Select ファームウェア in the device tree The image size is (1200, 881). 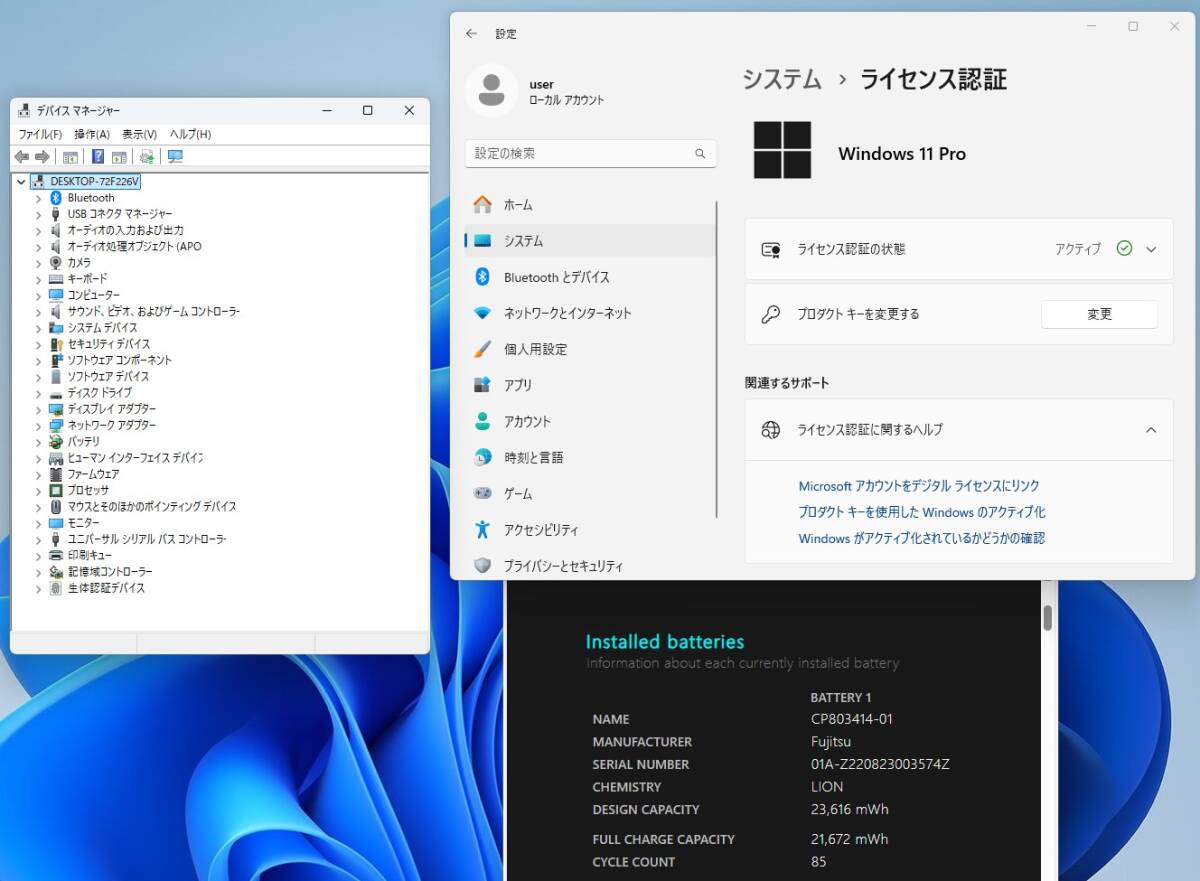93,474
